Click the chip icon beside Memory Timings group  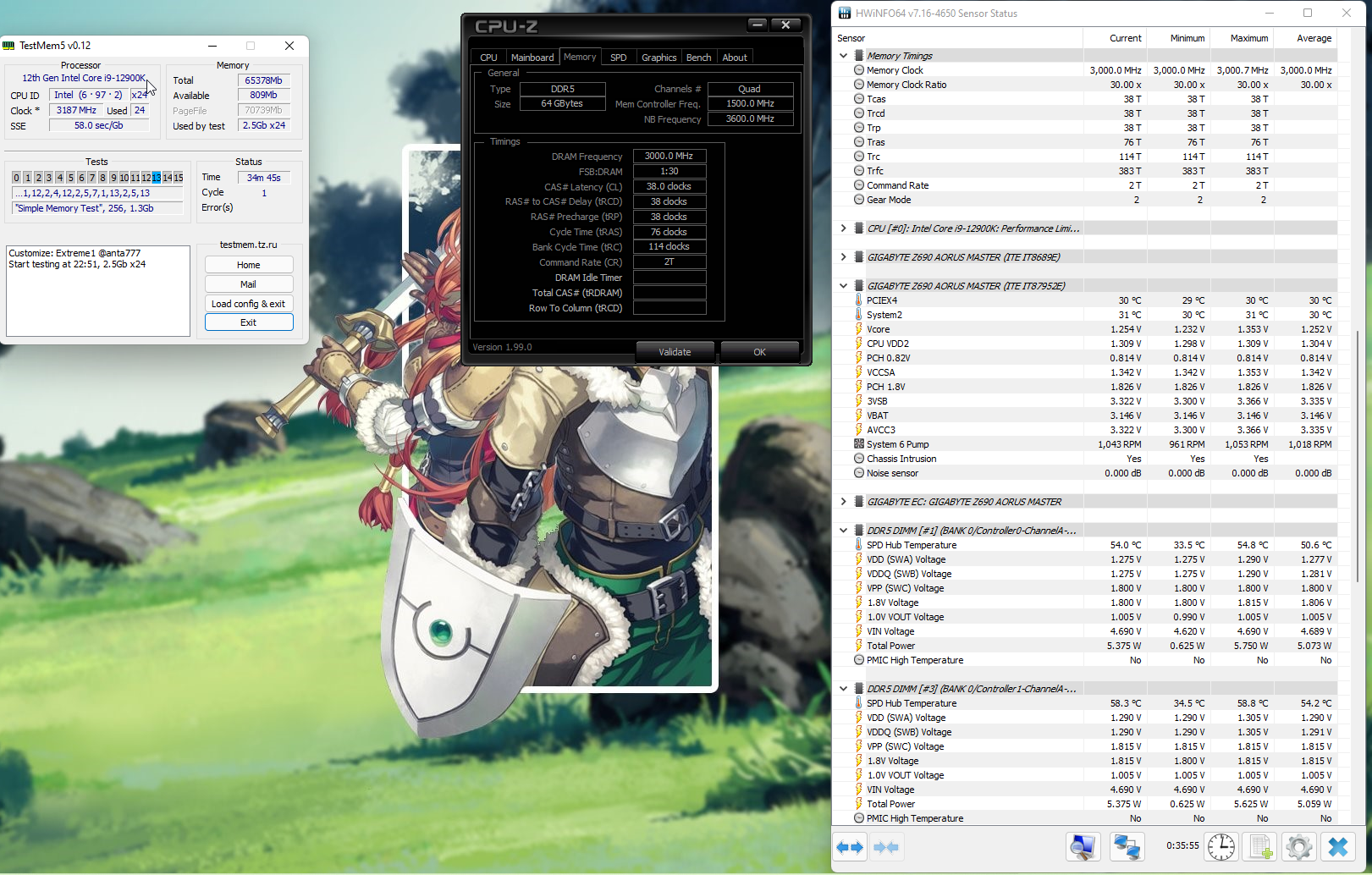[x=859, y=56]
